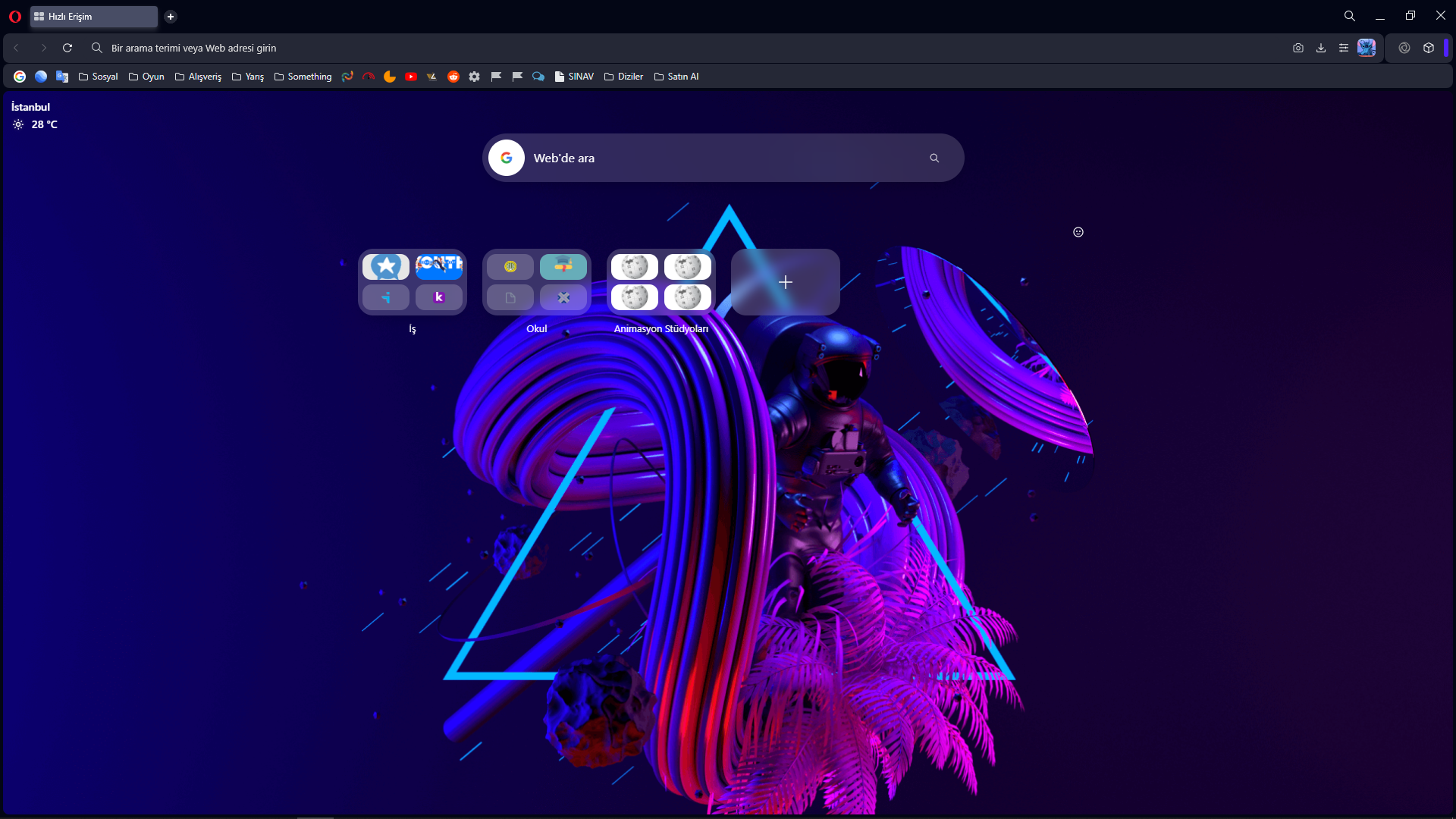1456x819 pixels.
Task: Go back with the back arrow
Action: 16,48
